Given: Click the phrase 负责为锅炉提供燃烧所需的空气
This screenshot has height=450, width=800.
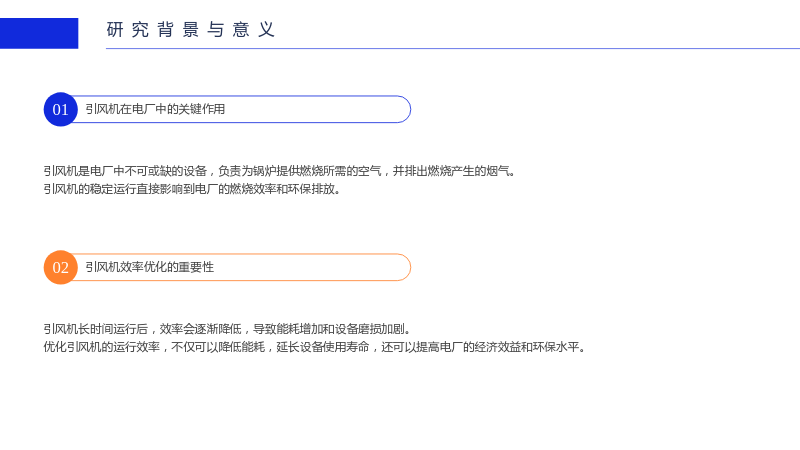Looking at the screenshot, I should click(x=299, y=171).
